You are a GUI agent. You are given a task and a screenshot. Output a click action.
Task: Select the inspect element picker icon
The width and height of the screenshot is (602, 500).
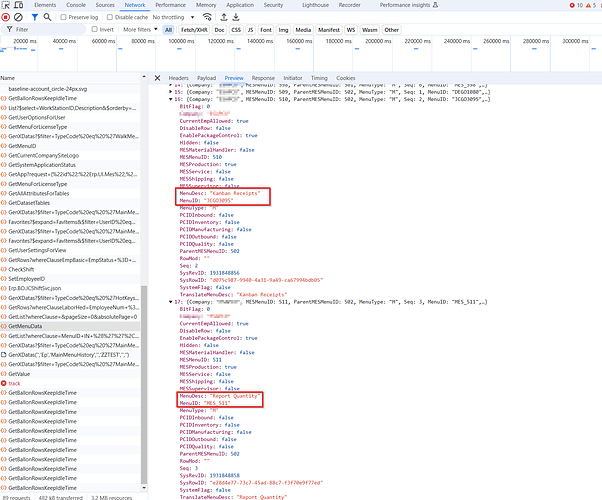6,5
